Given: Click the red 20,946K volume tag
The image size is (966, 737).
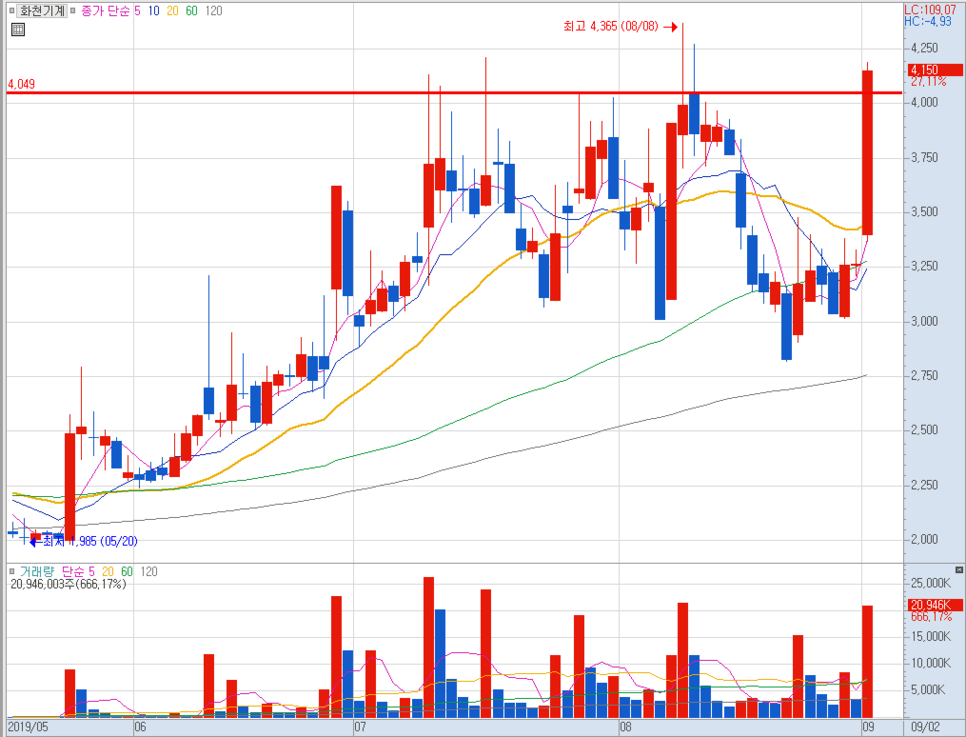Looking at the screenshot, I should (935, 605).
